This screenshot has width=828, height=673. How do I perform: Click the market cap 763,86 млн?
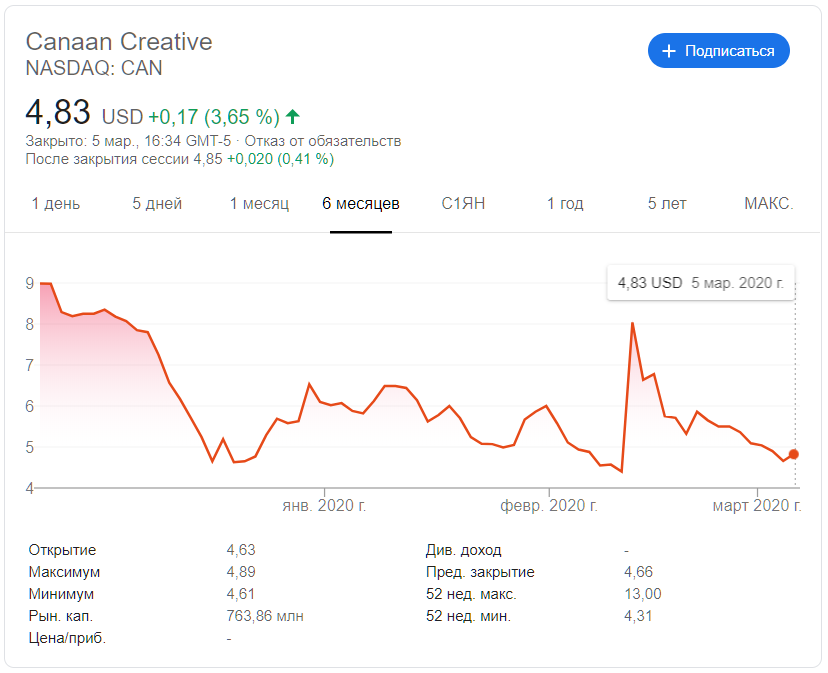tap(265, 616)
